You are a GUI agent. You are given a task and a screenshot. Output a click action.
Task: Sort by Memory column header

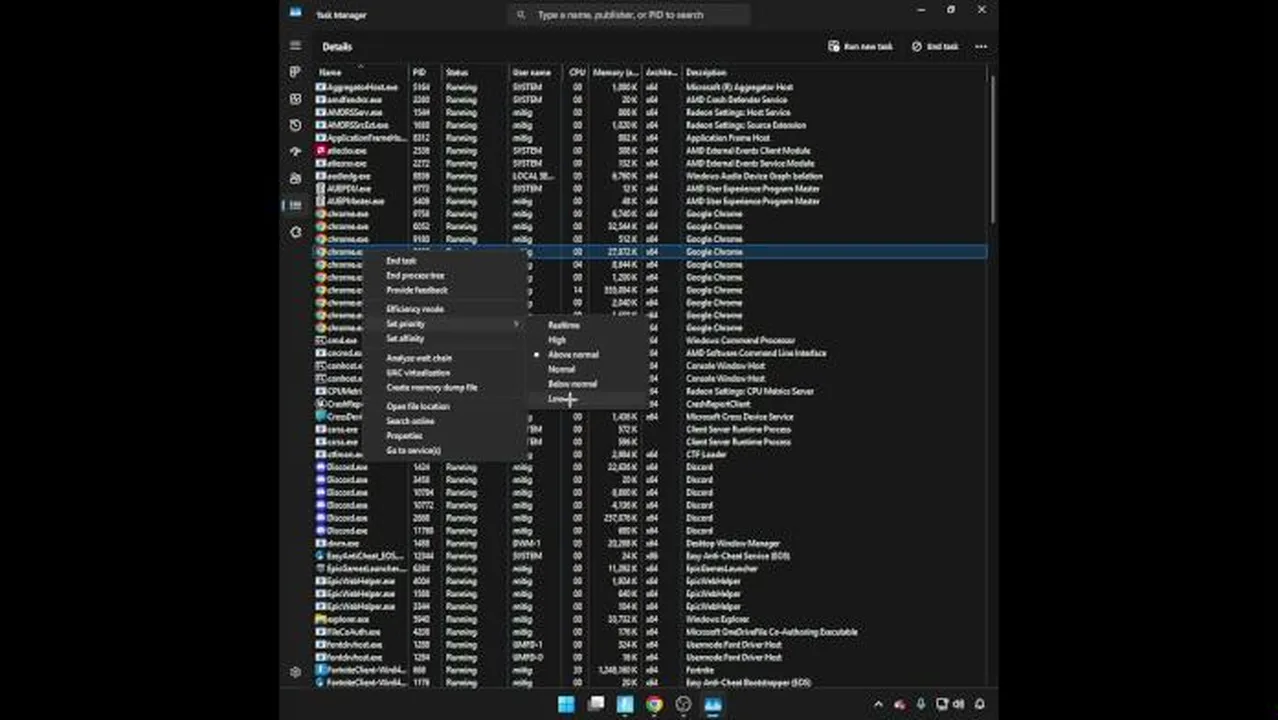(x=615, y=72)
